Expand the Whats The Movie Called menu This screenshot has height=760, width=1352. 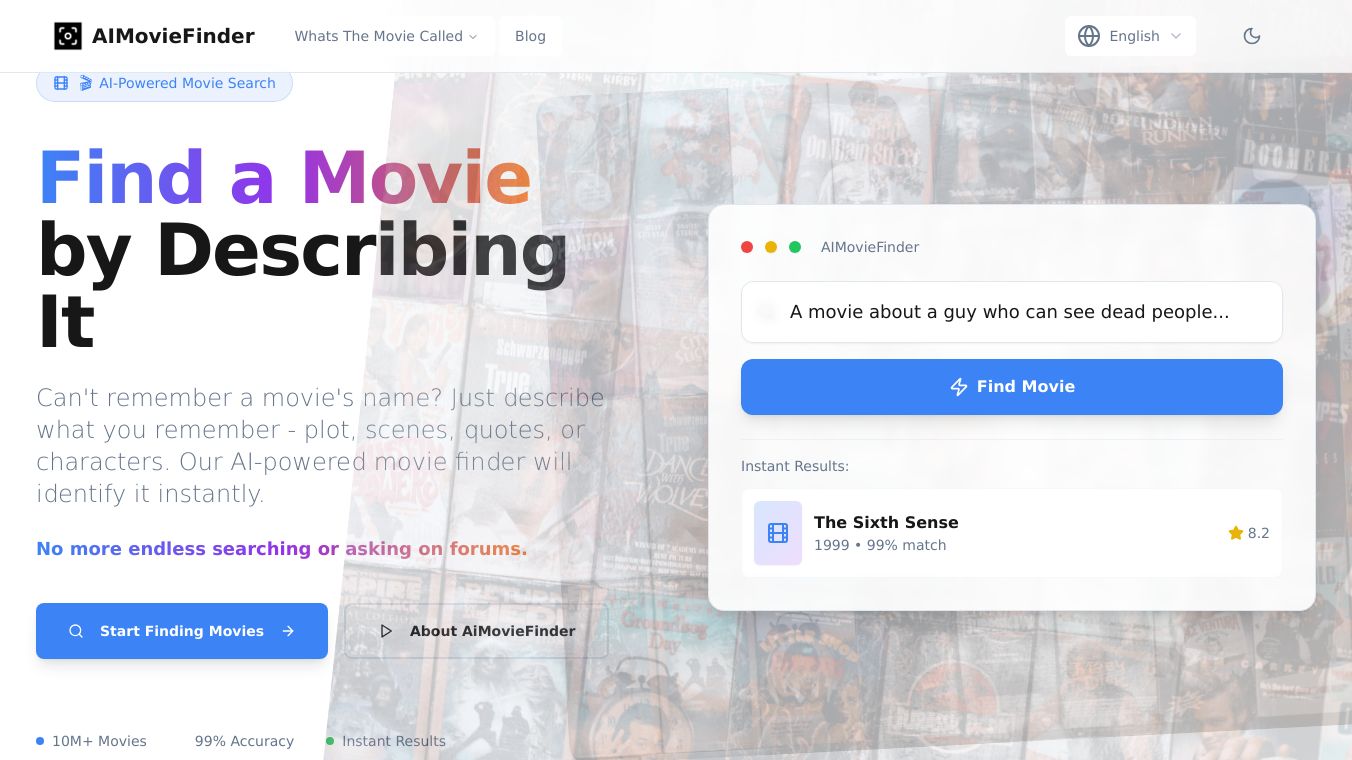coord(386,36)
